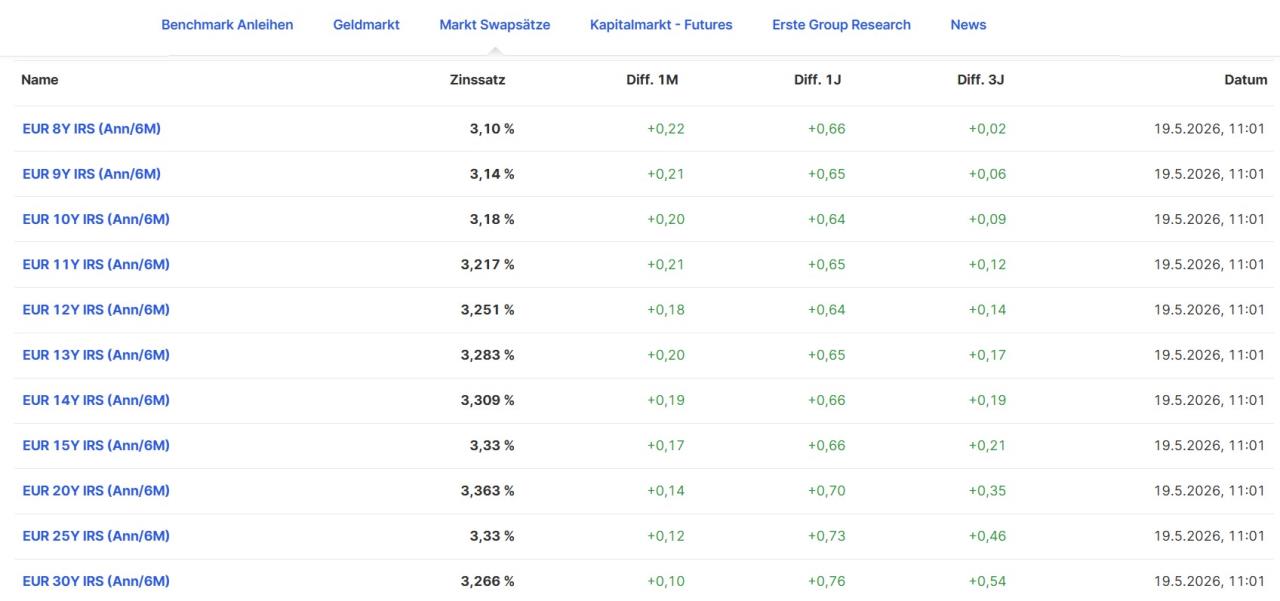Open Kapitalmarkt - Futures tab
The height and width of the screenshot is (601, 1280).
[x=661, y=25]
